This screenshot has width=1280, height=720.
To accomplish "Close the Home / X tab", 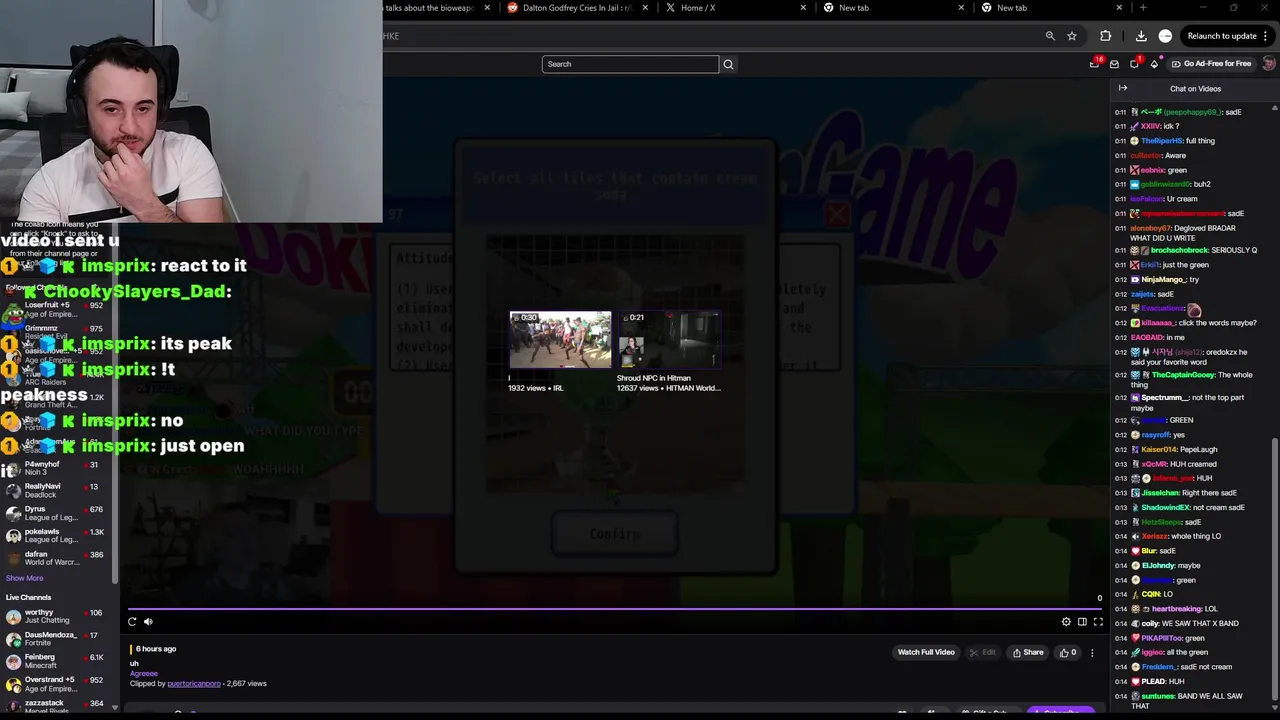I will tap(803, 8).
